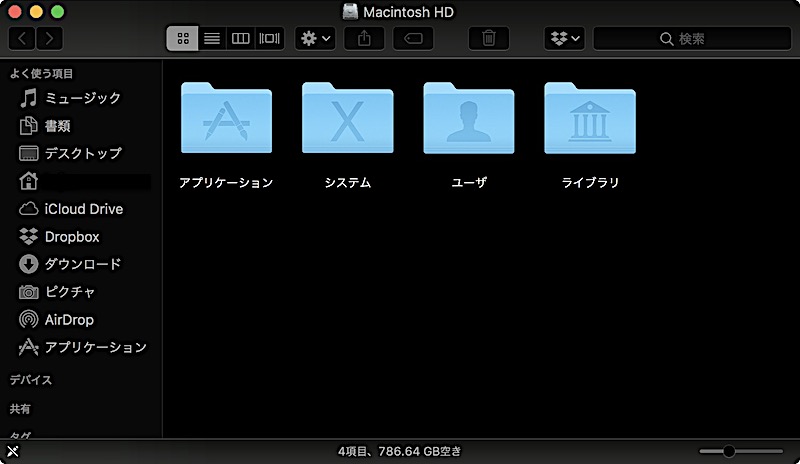The width and height of the screenshot is (800, 464).
Task: Expand the 共有 sidebar section
Action: (20, 409)
